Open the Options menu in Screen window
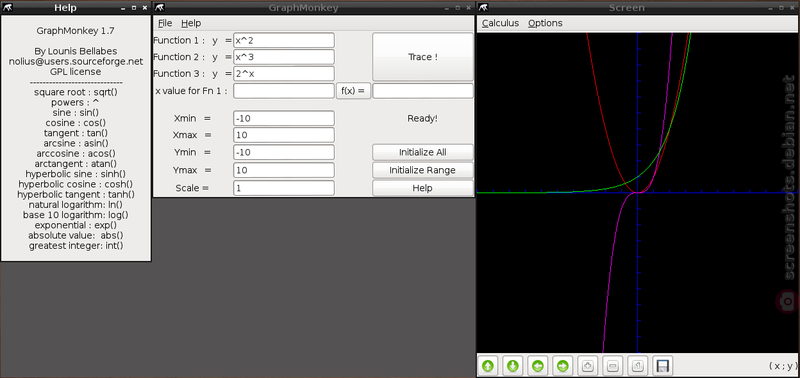This screenshot has height=378, width=800. [545, 23]
